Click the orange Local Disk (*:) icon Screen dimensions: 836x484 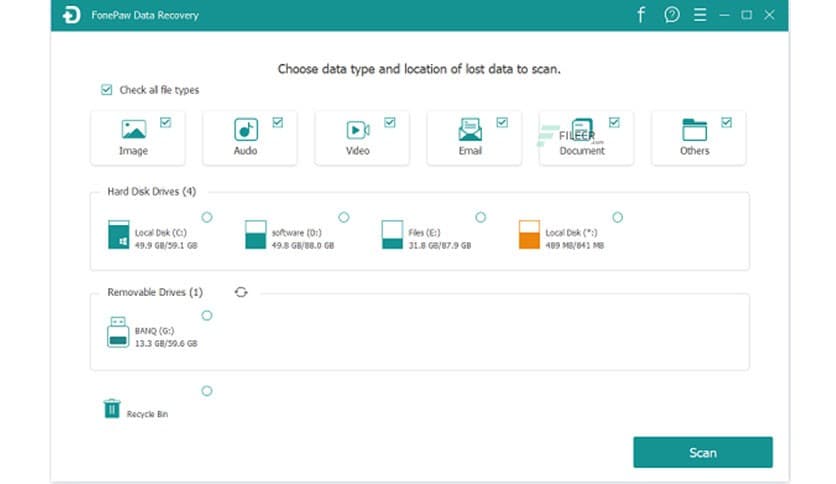[x=529, y=235]
